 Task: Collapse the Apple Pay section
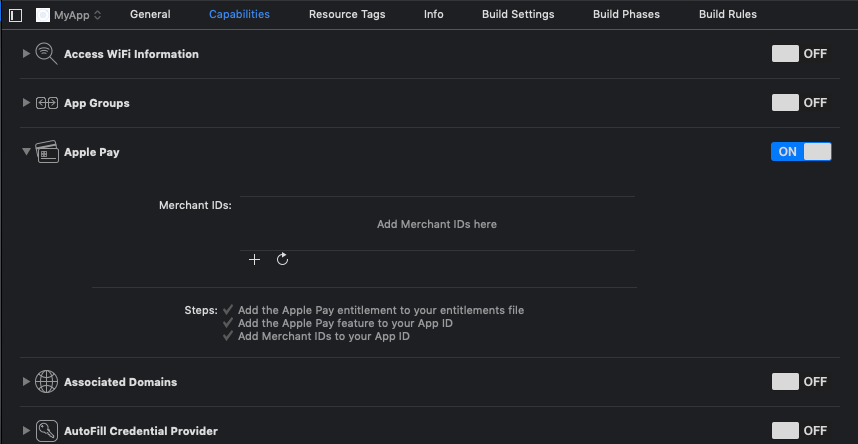(26, 152)
